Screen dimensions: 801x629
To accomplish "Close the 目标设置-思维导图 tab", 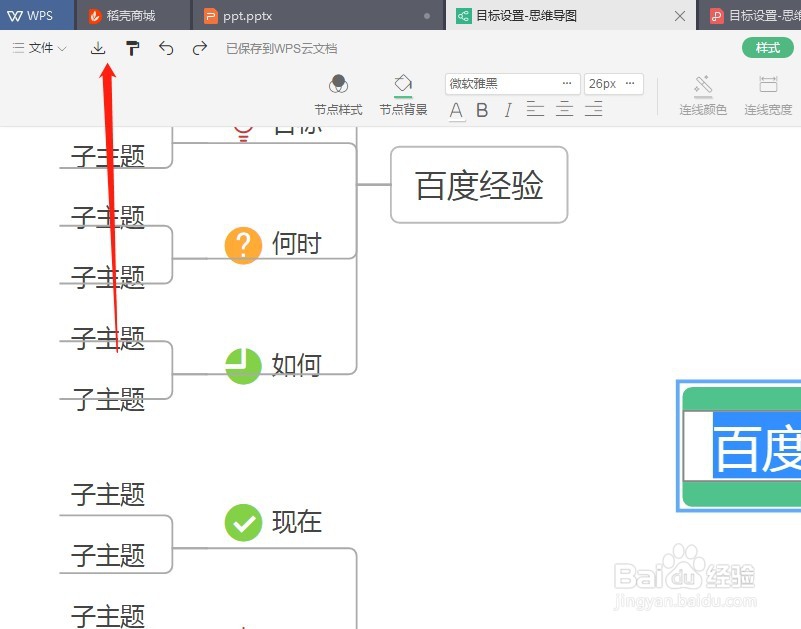I will pos(680,16).
